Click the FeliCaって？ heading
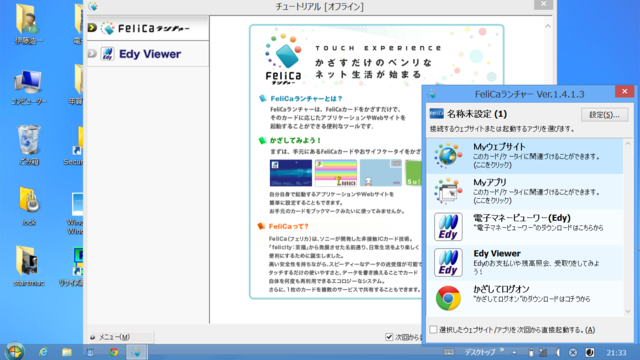Screen dimensions: 640x360 [x=289, y=226]
